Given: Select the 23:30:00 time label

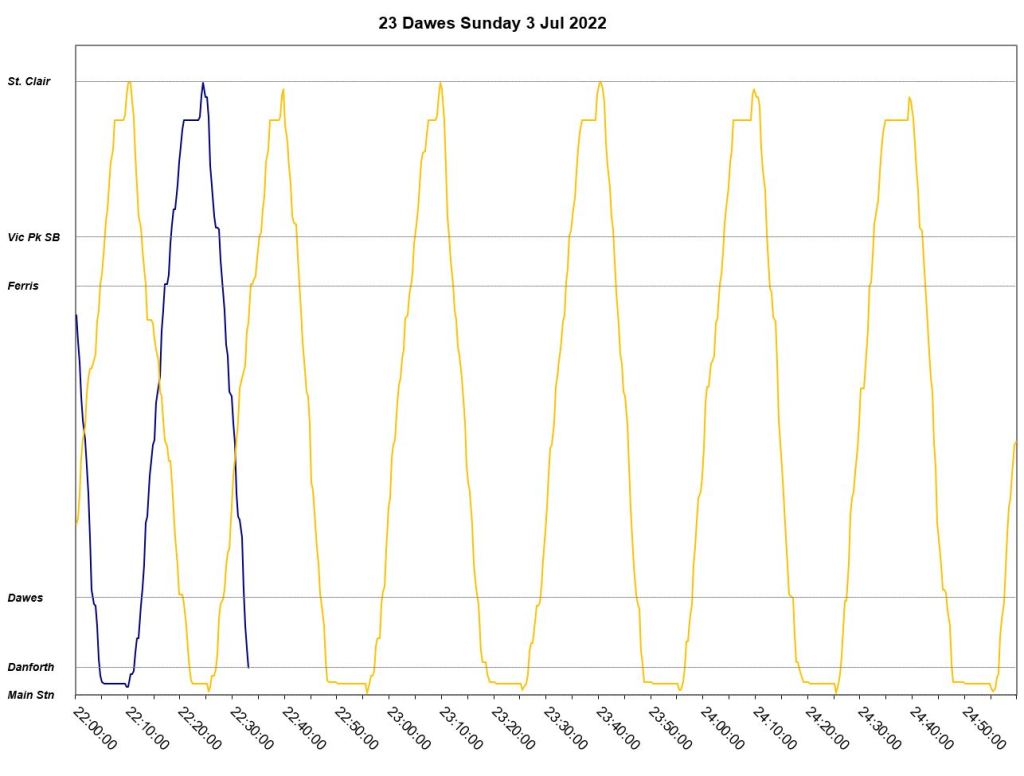Looking at the screenshot, I should [567, 729].
